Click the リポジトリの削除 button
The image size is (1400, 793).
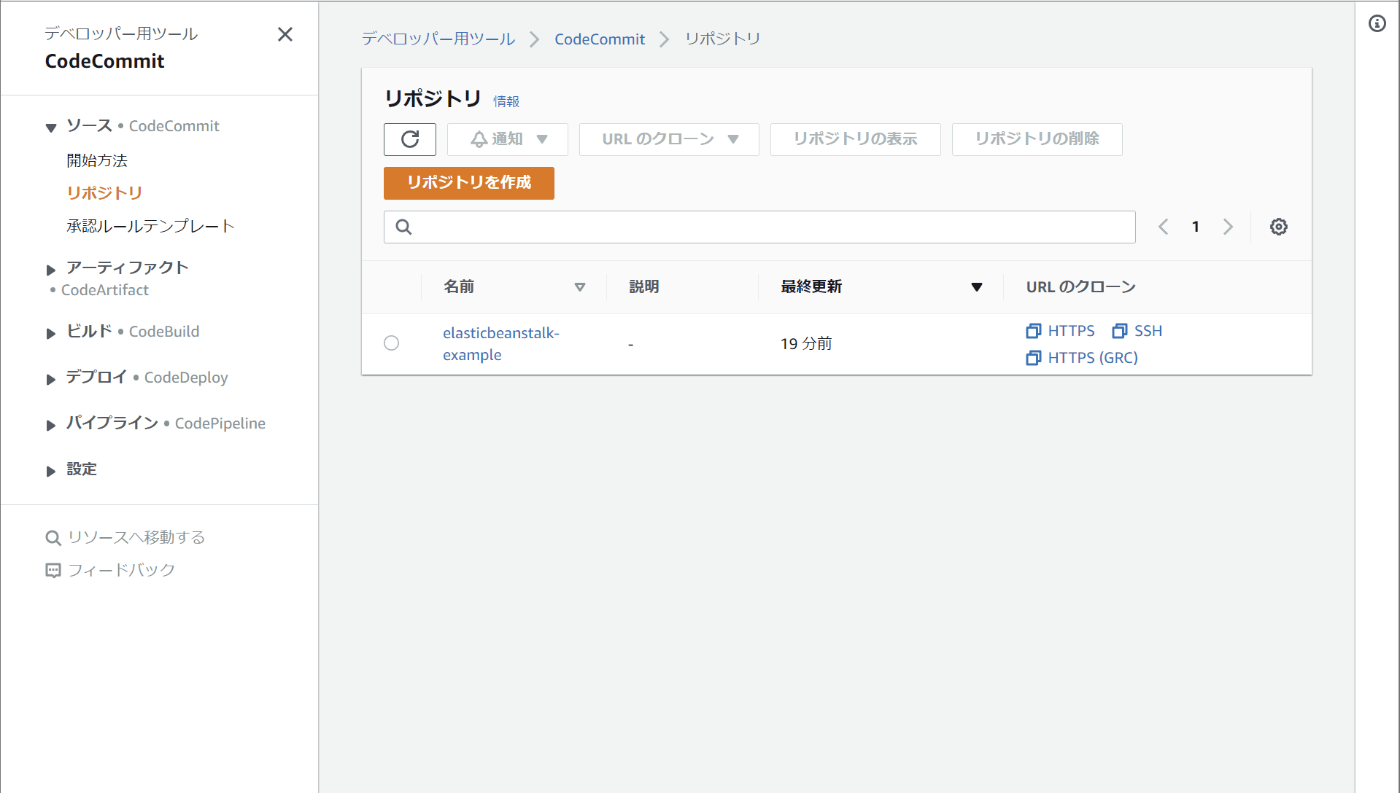[1037, 139]
